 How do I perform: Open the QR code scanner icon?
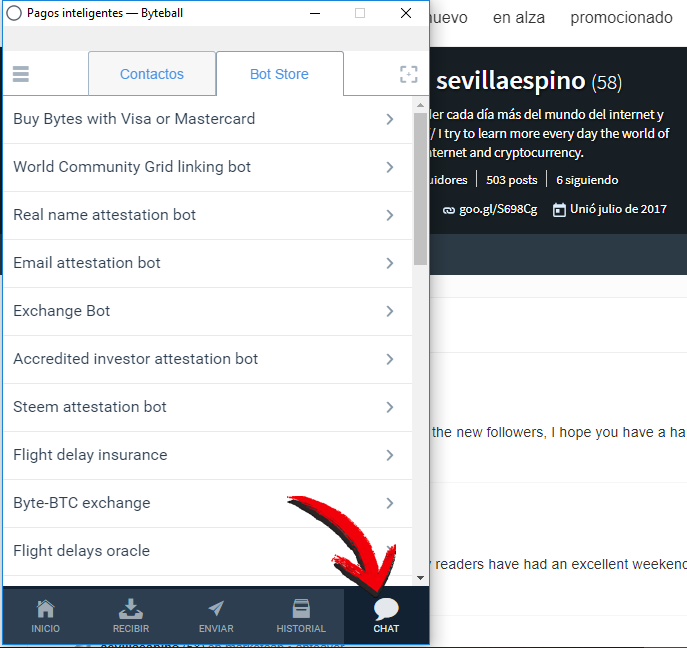point(408,74)
